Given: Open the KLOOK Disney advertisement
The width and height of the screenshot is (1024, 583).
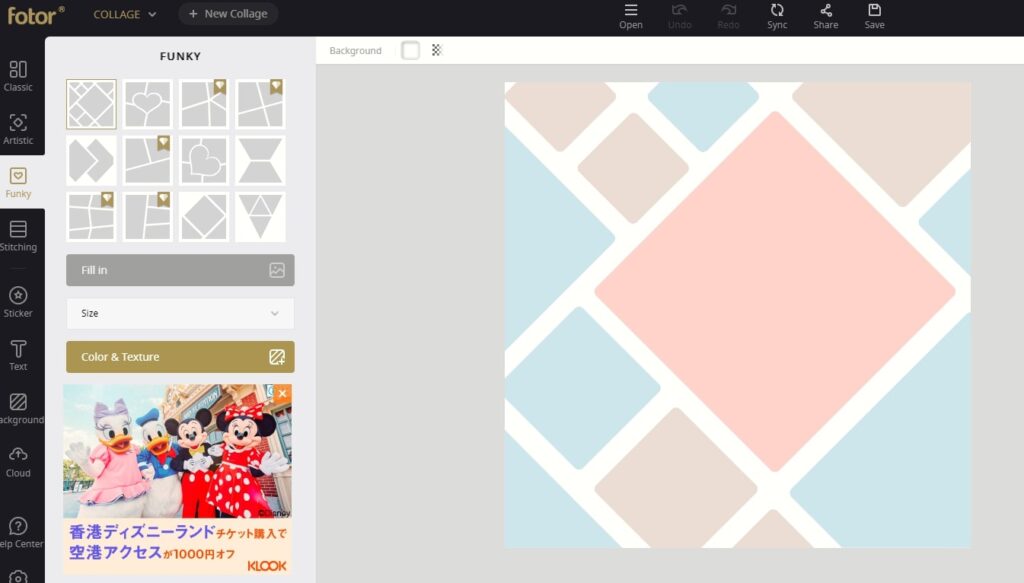Looking at the screenshot, I should pos(178,480).
